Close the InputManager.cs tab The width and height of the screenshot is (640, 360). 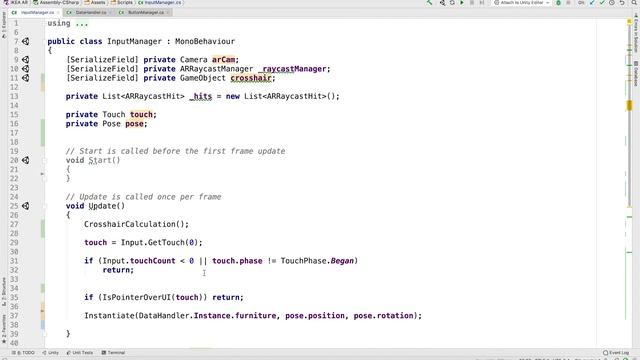[x=58, y=13]
